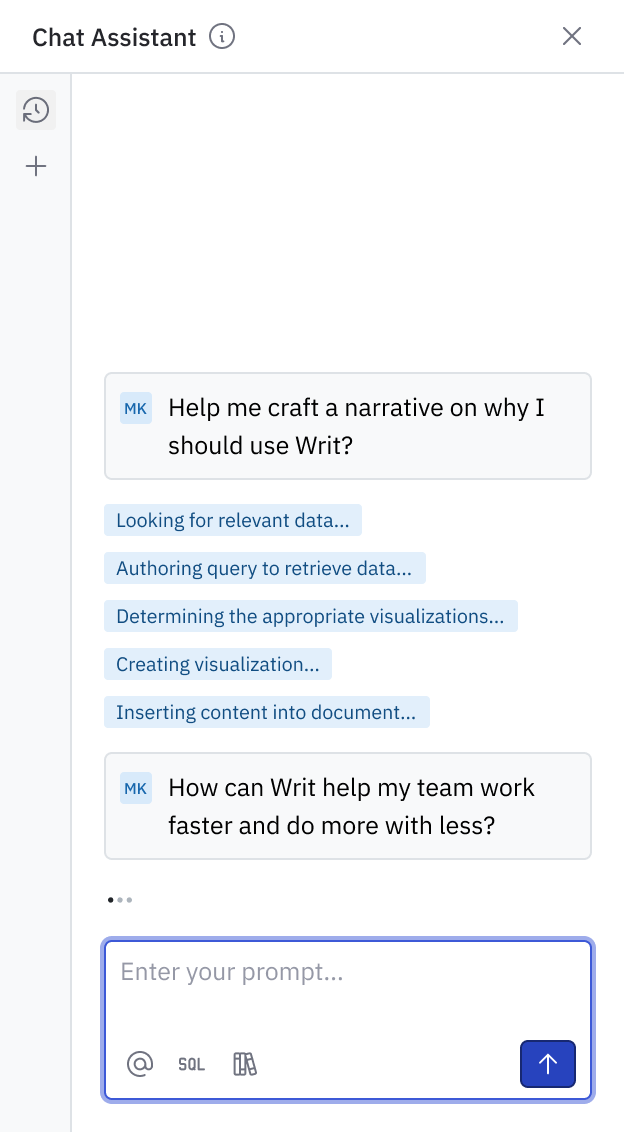Screen dimensions: 624x1132
Task: Open chat history via clock icon
Action: tap(36, 110)
